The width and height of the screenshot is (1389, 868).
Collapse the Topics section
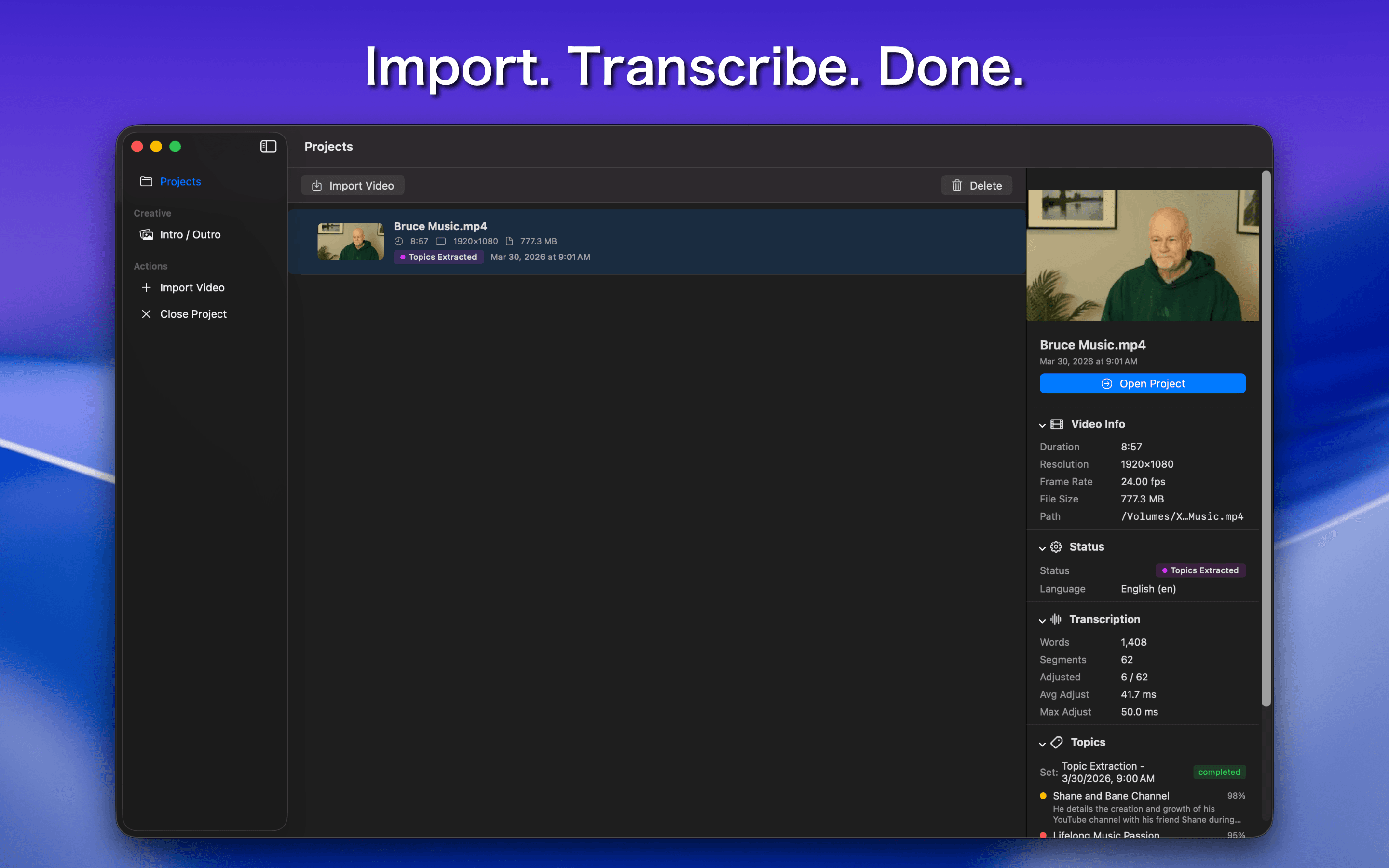[x=1043, y=743]
